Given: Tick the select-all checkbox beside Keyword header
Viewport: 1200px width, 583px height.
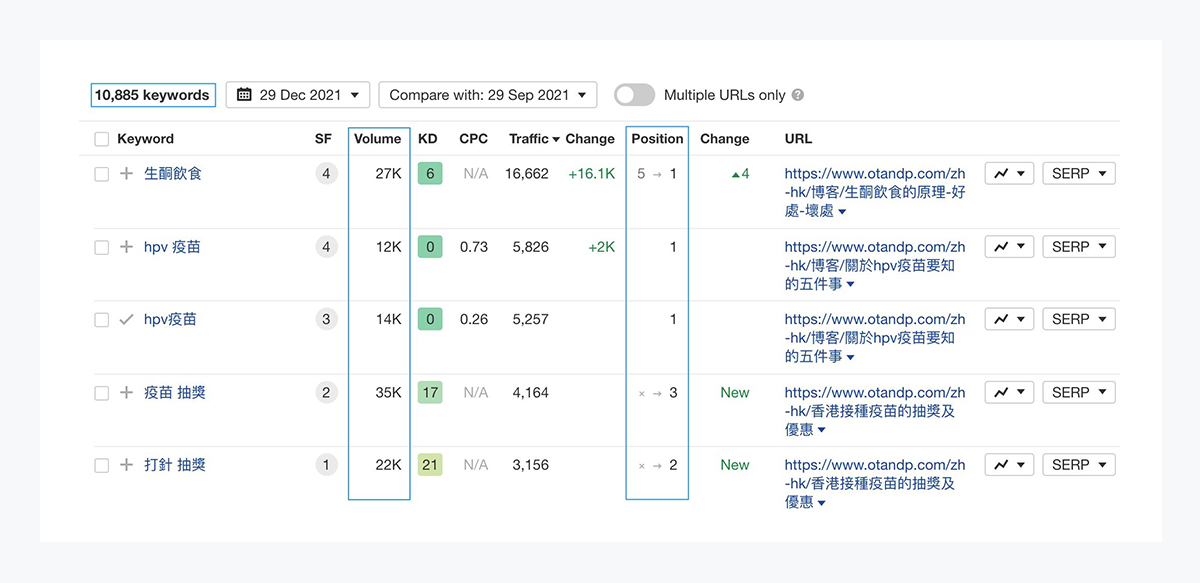Looking at the screenshot, I should (x=101, y=139).
